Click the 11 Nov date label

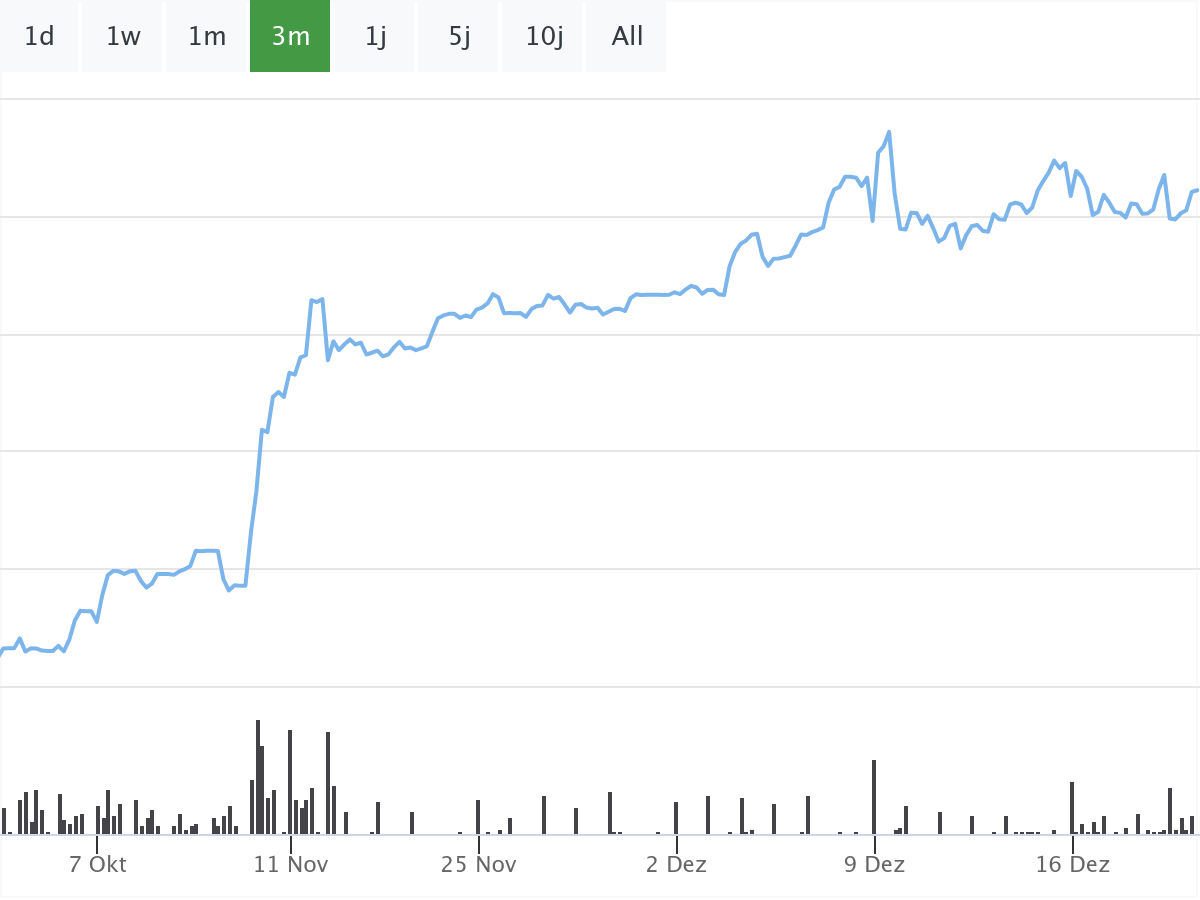(x=290, y=864)
